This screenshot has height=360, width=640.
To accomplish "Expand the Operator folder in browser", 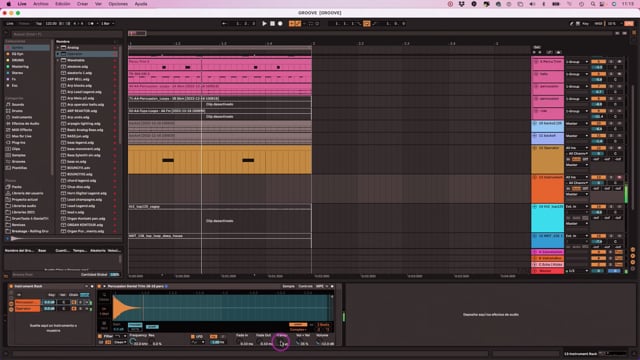I will click(58, 53).
